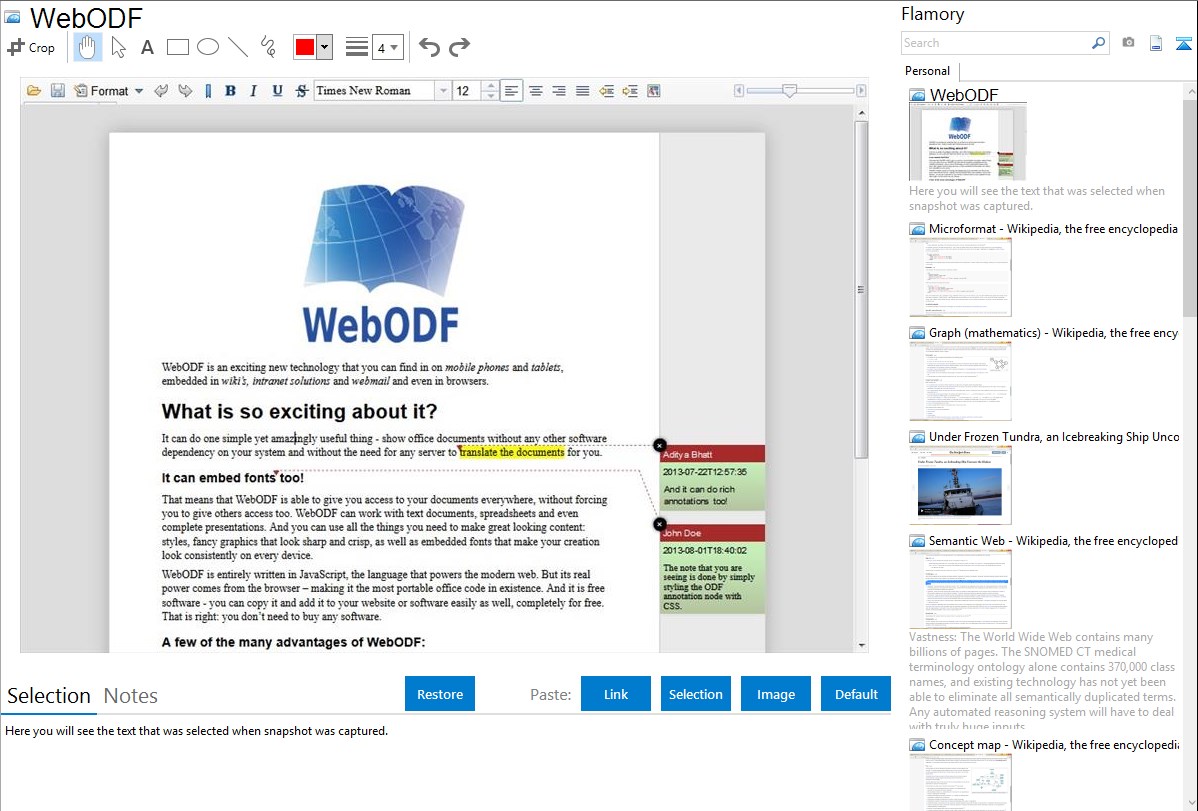Close Aditya Bhatt's annotation
The width and height of the screenshot is (1198, 811).
coord(659,445)
